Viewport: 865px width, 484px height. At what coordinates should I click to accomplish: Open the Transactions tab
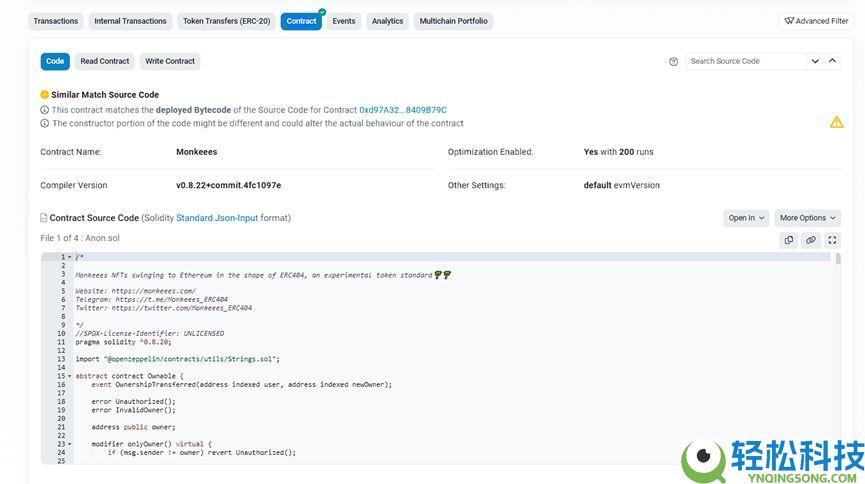coord(56,21)
